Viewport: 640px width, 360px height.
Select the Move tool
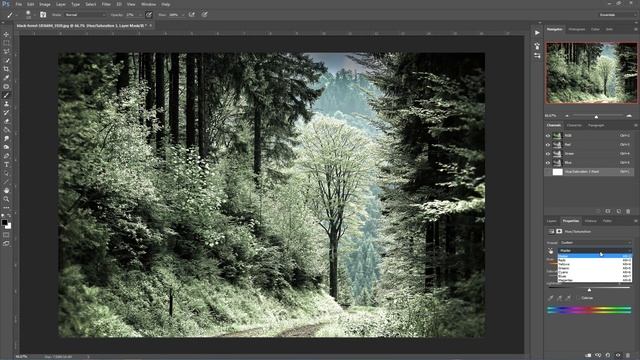6,34
